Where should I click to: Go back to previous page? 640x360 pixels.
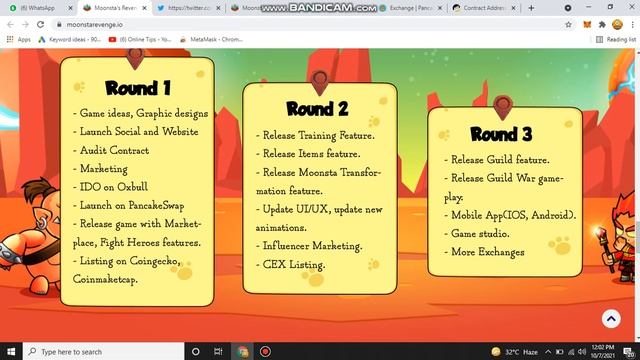click(x=10, y=24)
